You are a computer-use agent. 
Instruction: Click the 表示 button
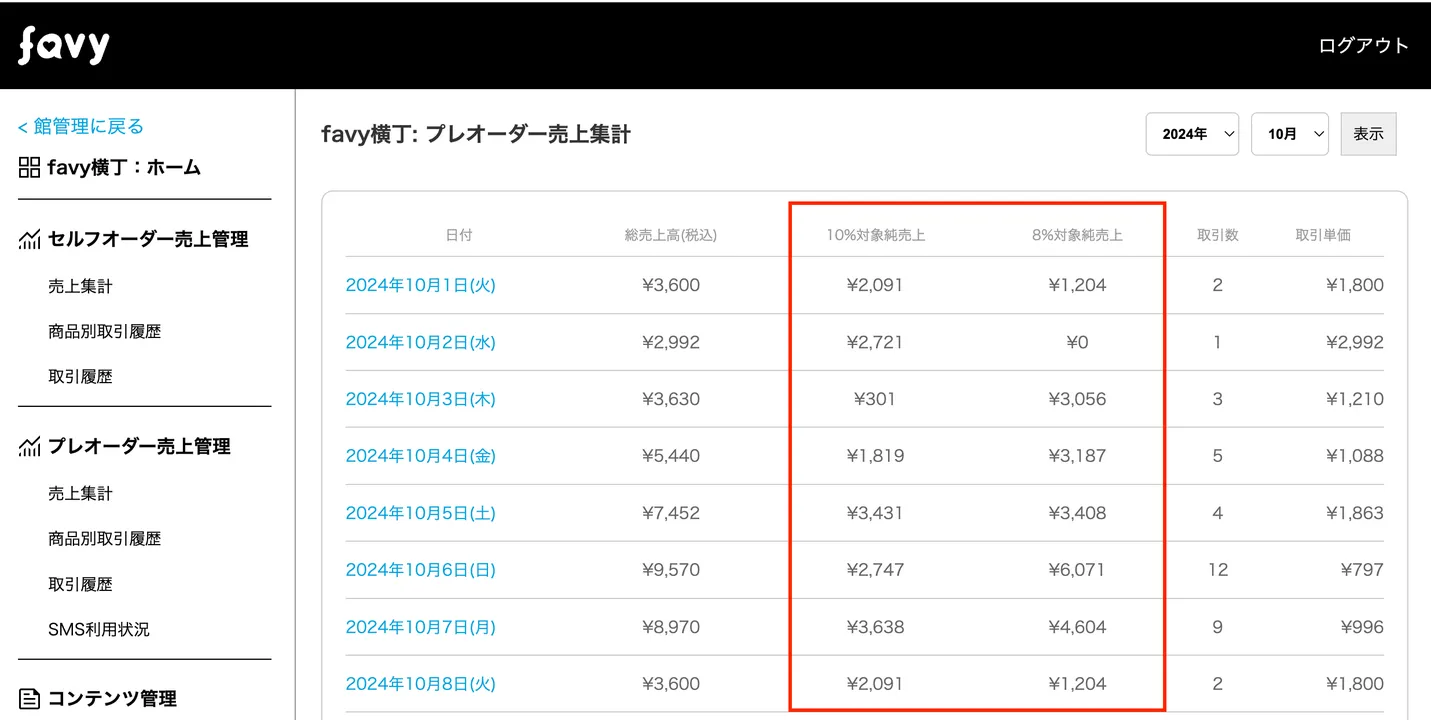pos(1368,134)
